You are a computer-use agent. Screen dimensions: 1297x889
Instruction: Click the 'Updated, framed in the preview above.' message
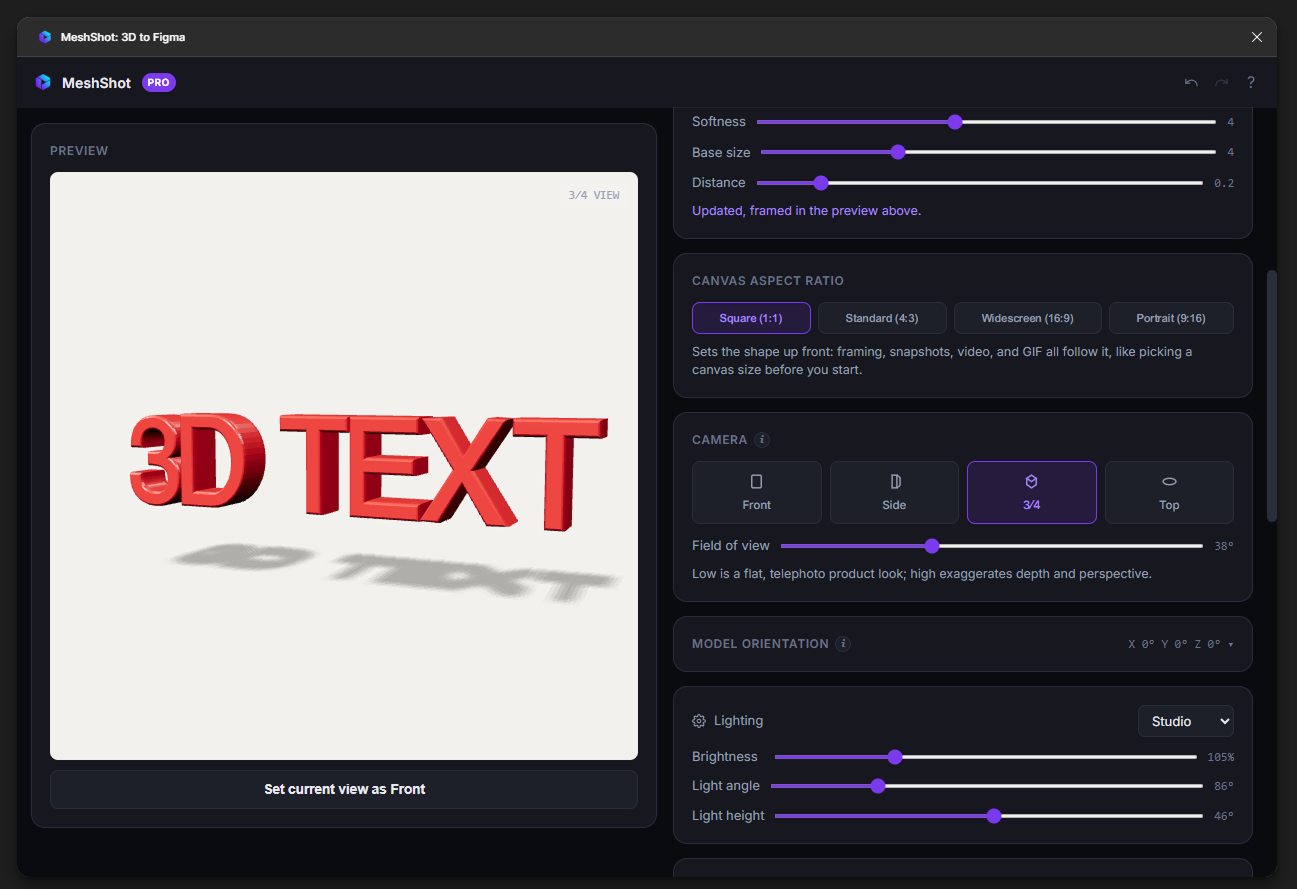(x=806, y=211)
